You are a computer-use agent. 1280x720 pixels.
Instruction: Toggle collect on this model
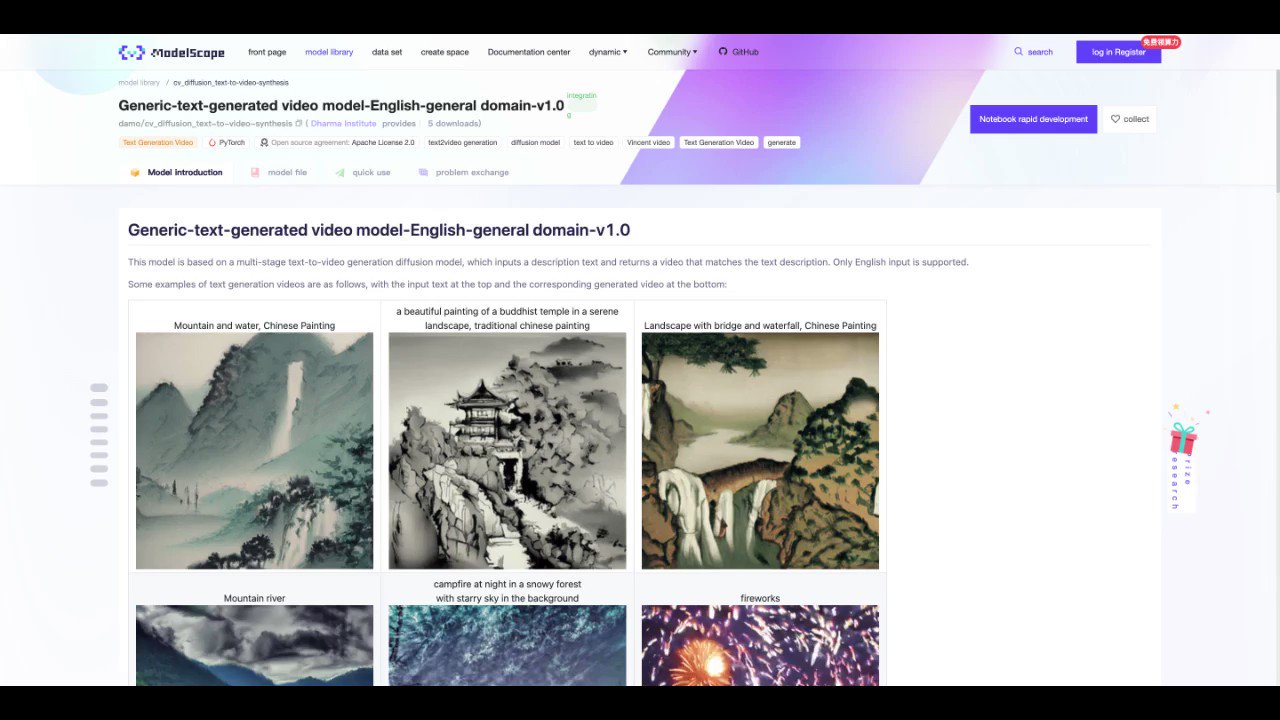(1129, 118)
